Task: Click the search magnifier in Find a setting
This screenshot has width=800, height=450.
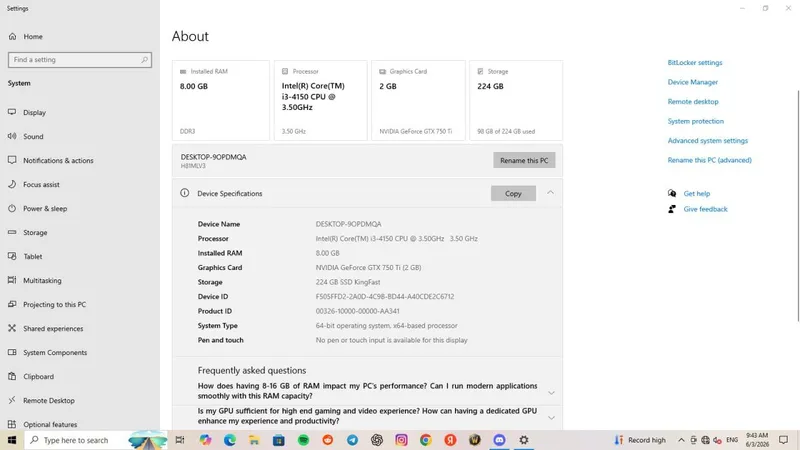Action: [x=144, y=60]
